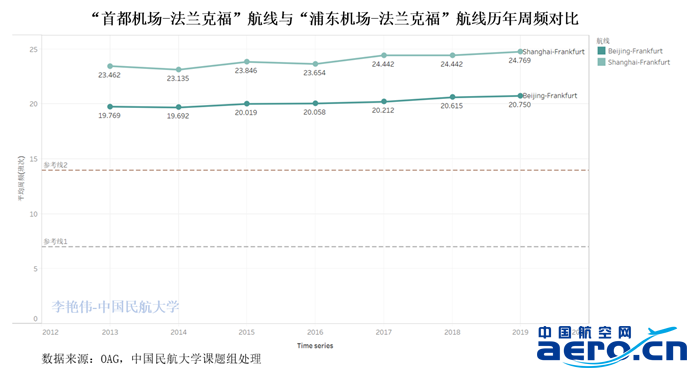Select the Beijing-Frankfurt legend label

(x=635, y=51)
